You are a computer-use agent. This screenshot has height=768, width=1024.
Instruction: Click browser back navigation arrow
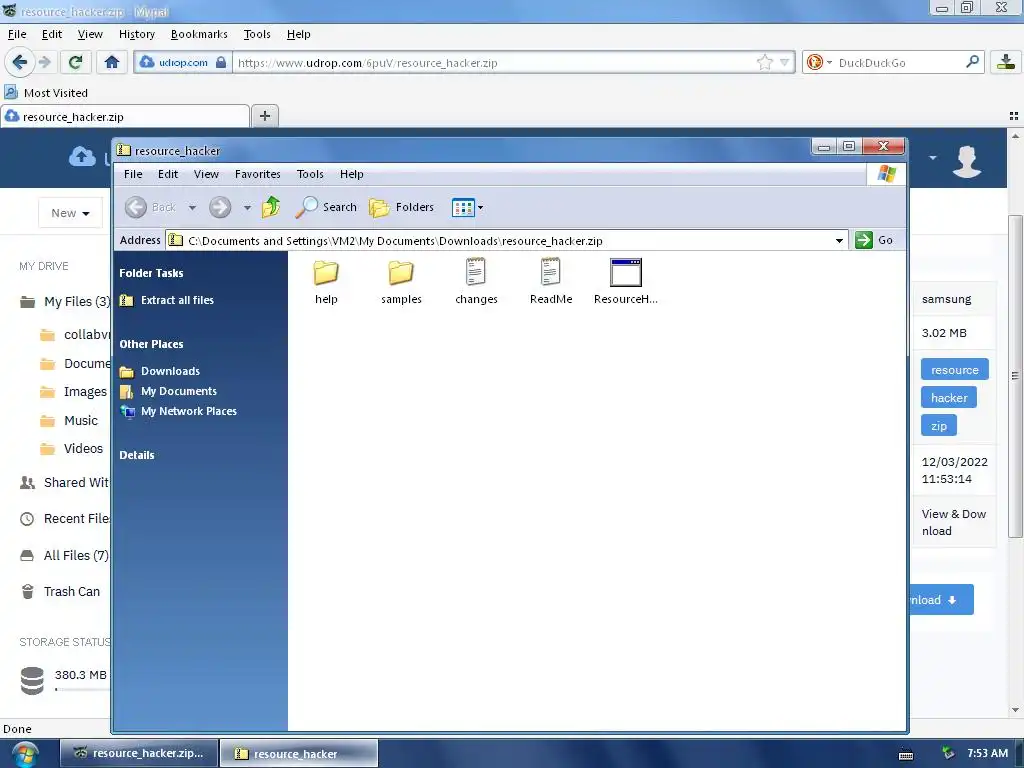19,62
